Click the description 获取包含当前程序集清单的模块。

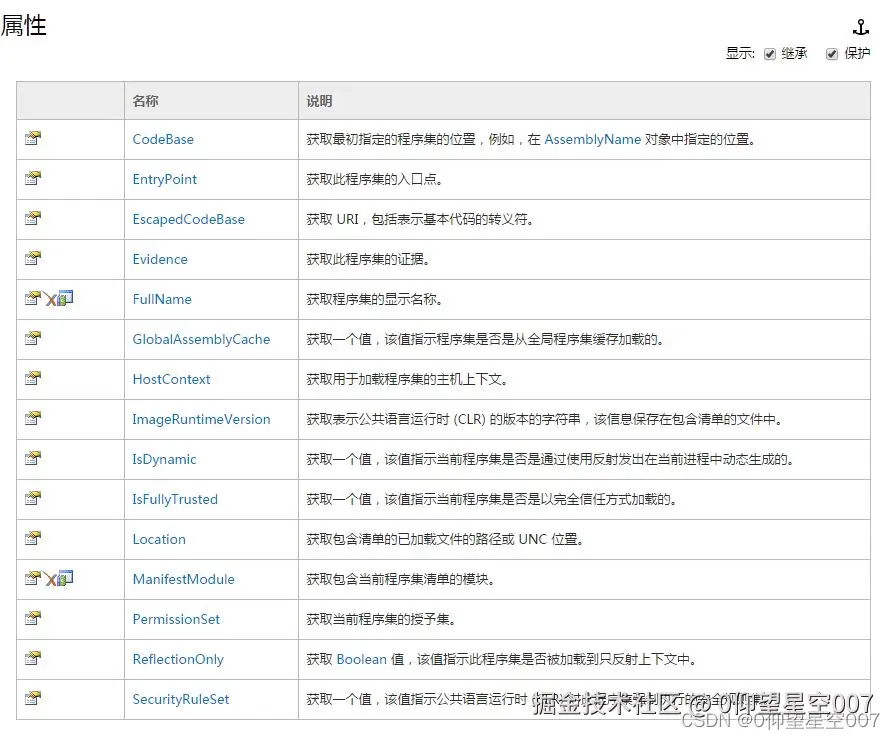coord(400,579)
